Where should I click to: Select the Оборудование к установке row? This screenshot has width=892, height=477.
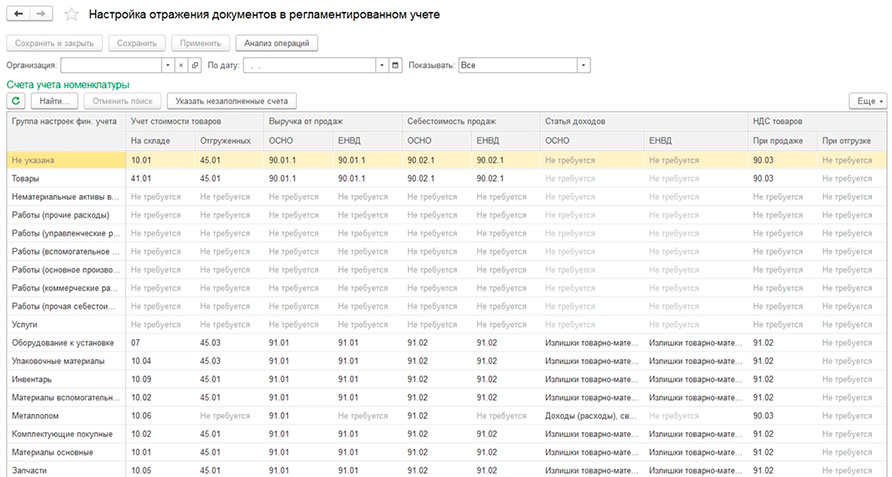pyautogui.click(x=447, y=343)
